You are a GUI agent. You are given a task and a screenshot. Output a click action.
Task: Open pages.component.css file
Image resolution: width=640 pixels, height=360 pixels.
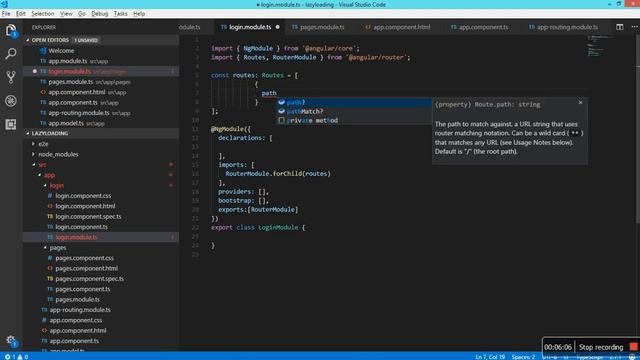click(84, 258)
